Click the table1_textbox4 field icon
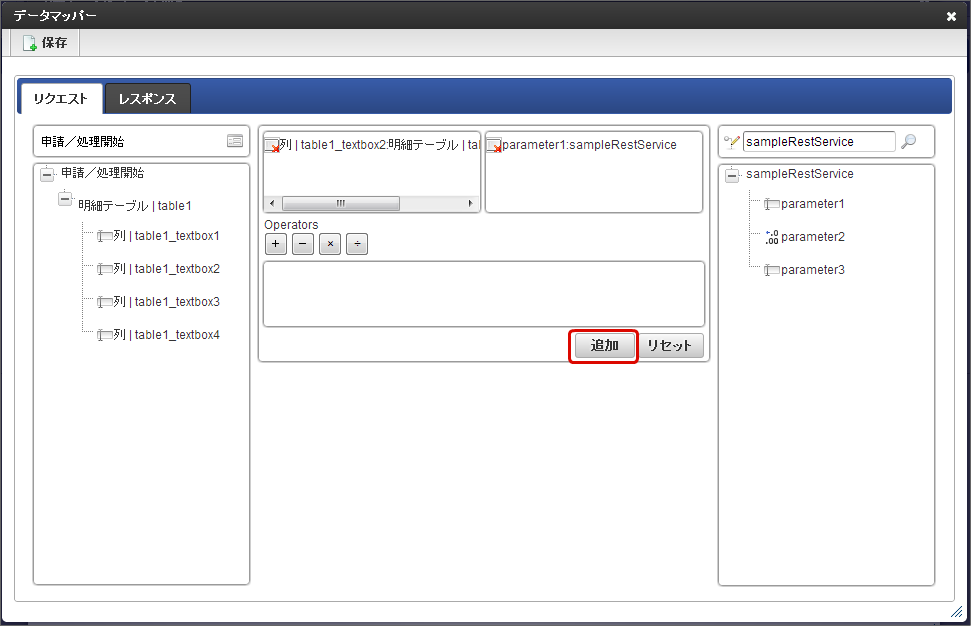 [104, 334]
